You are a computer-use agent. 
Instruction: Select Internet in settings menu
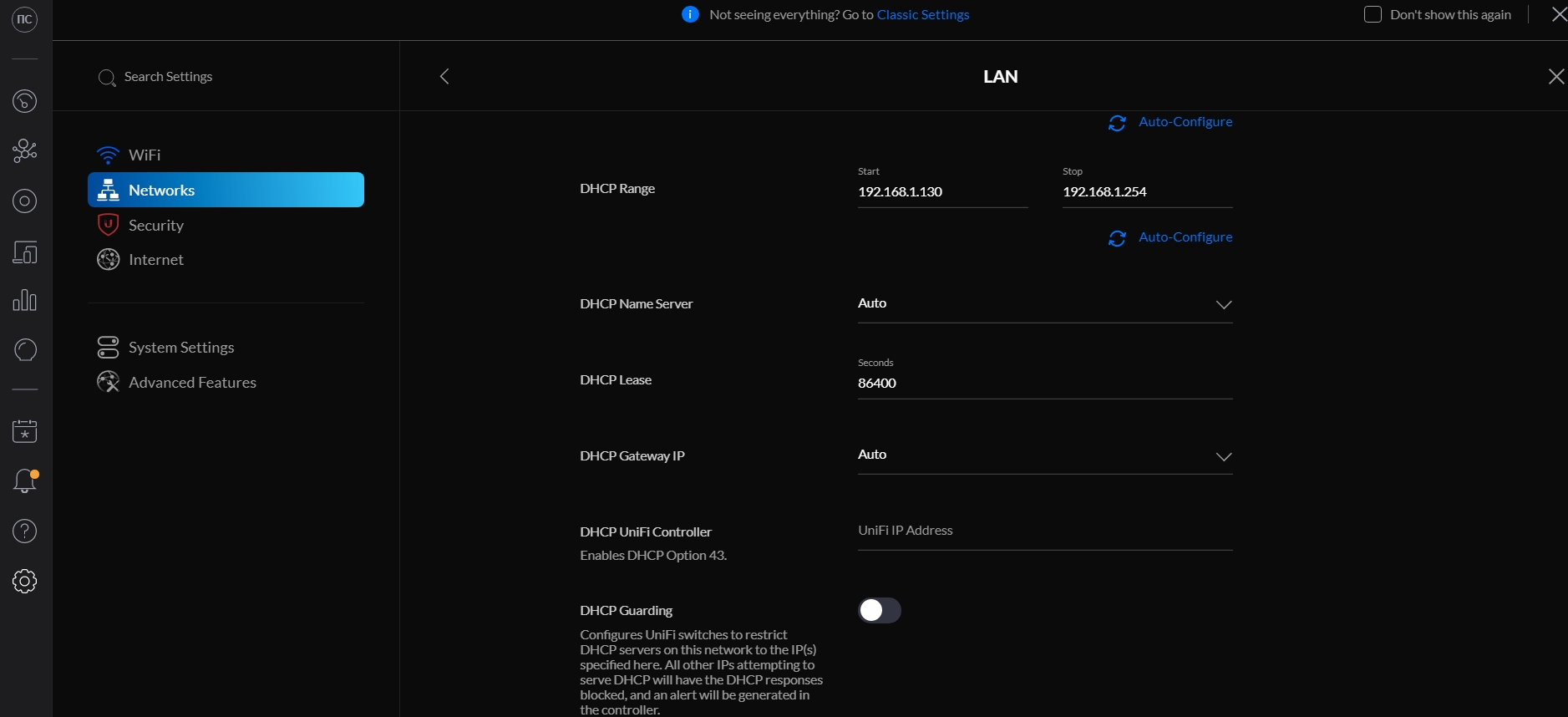click(226, 259)
